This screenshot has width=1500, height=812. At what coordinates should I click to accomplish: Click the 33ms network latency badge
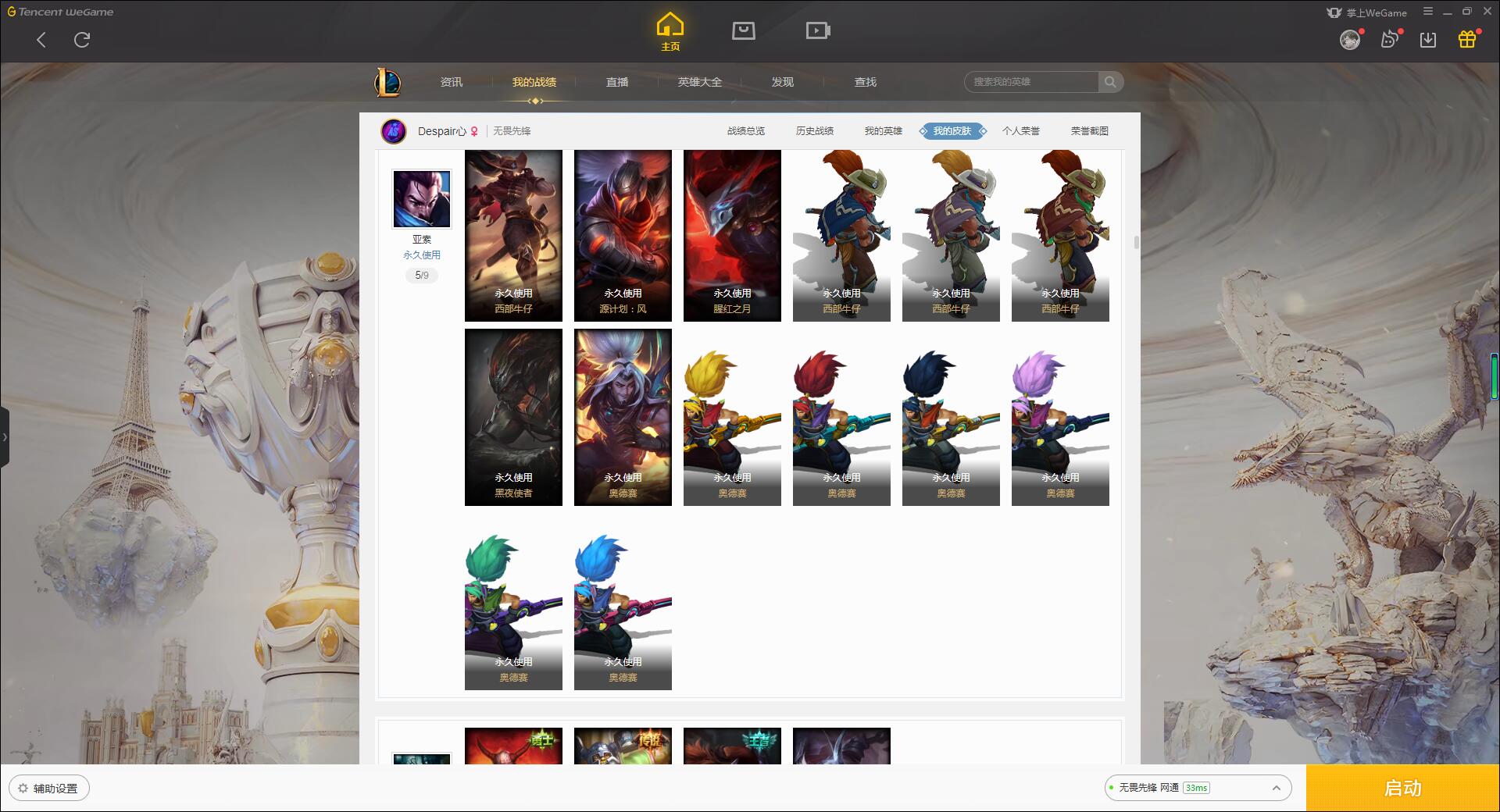pos(1196,788)
